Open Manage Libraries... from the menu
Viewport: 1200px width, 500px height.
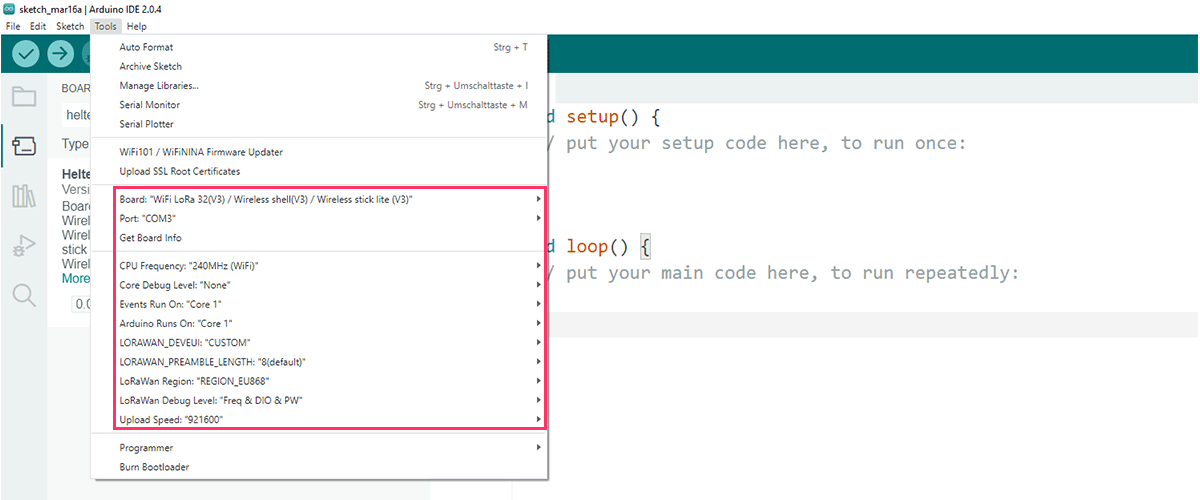(319, 86)
